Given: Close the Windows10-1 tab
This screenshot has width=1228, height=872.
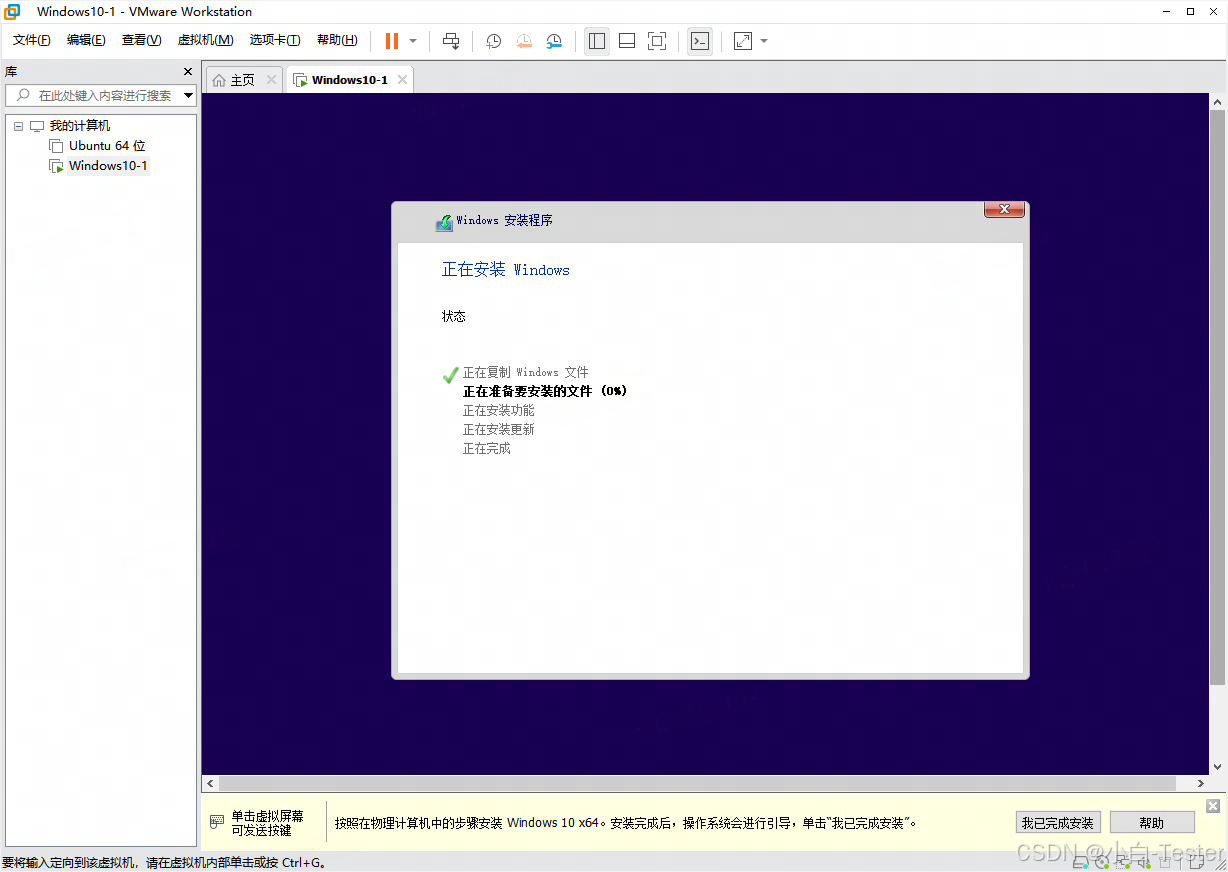Looking at the screenshot, I should (402, 80).
